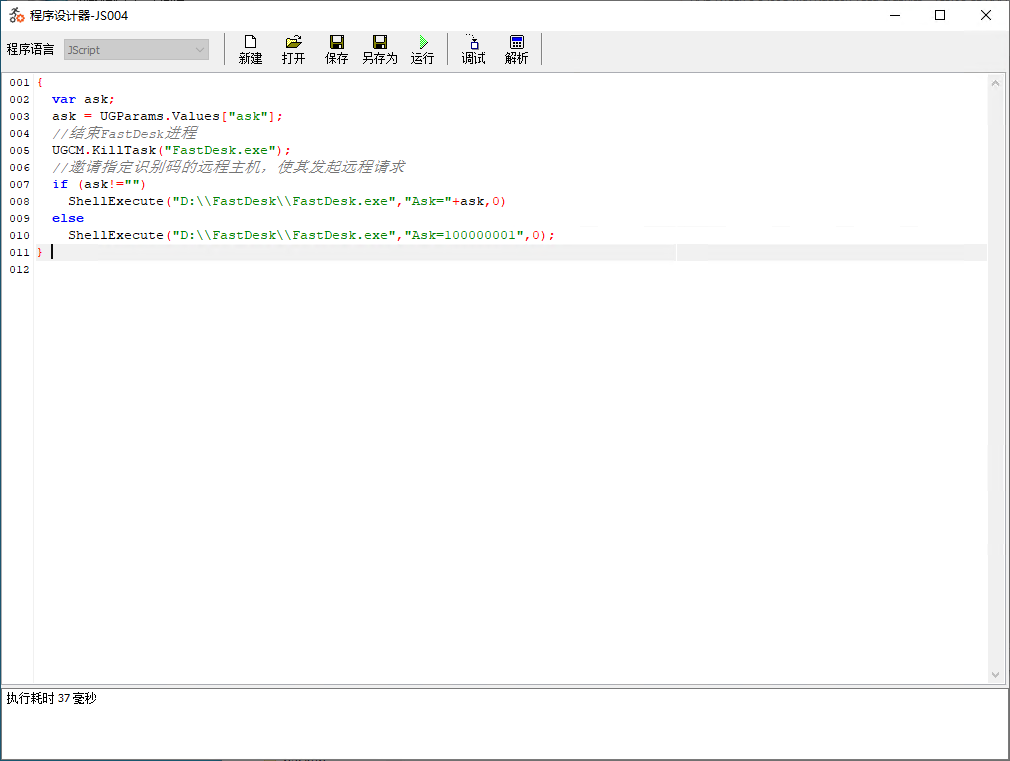Save the script with 保存 icon

pyautogui.click(x=336, y=50)
